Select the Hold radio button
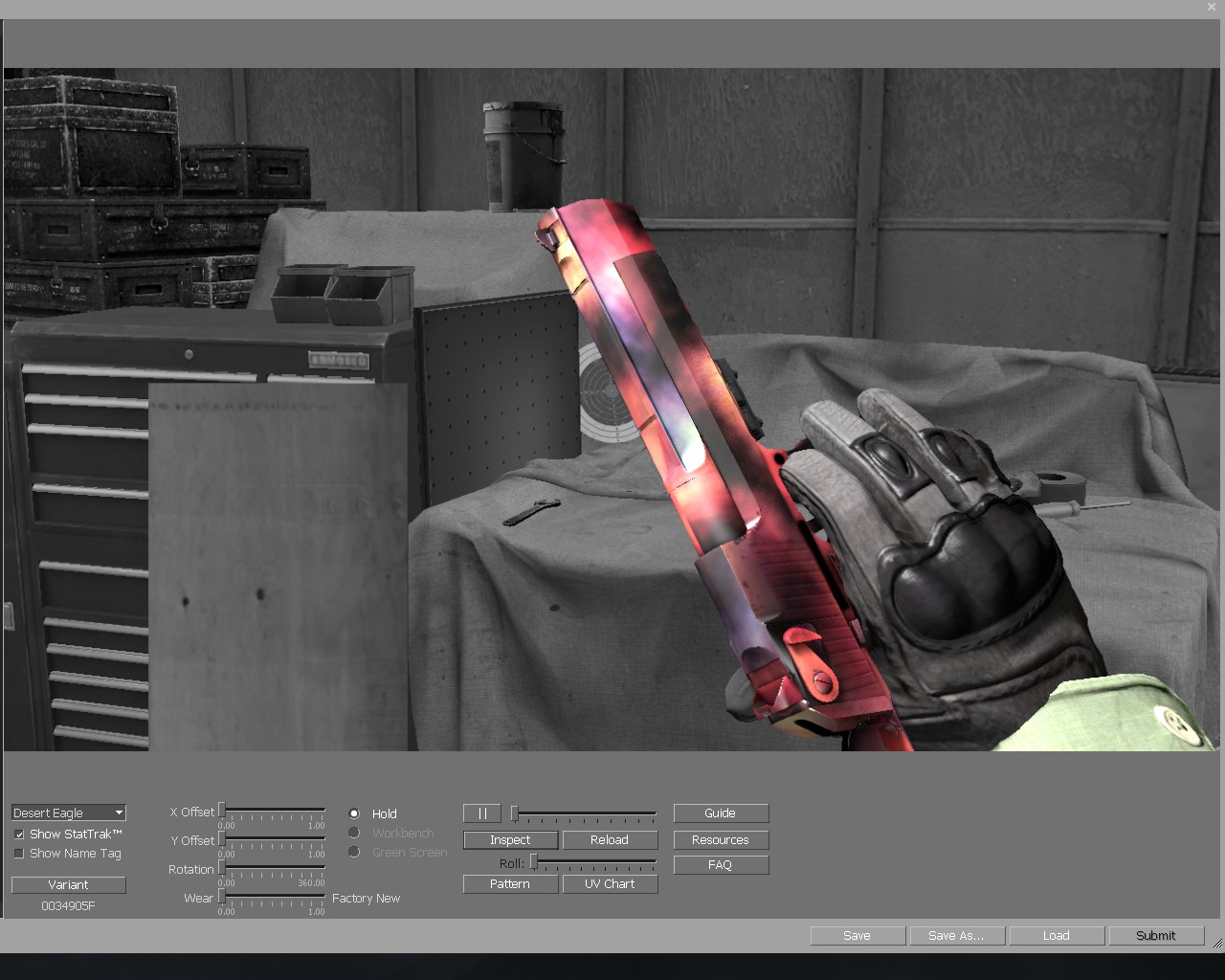 354,813
